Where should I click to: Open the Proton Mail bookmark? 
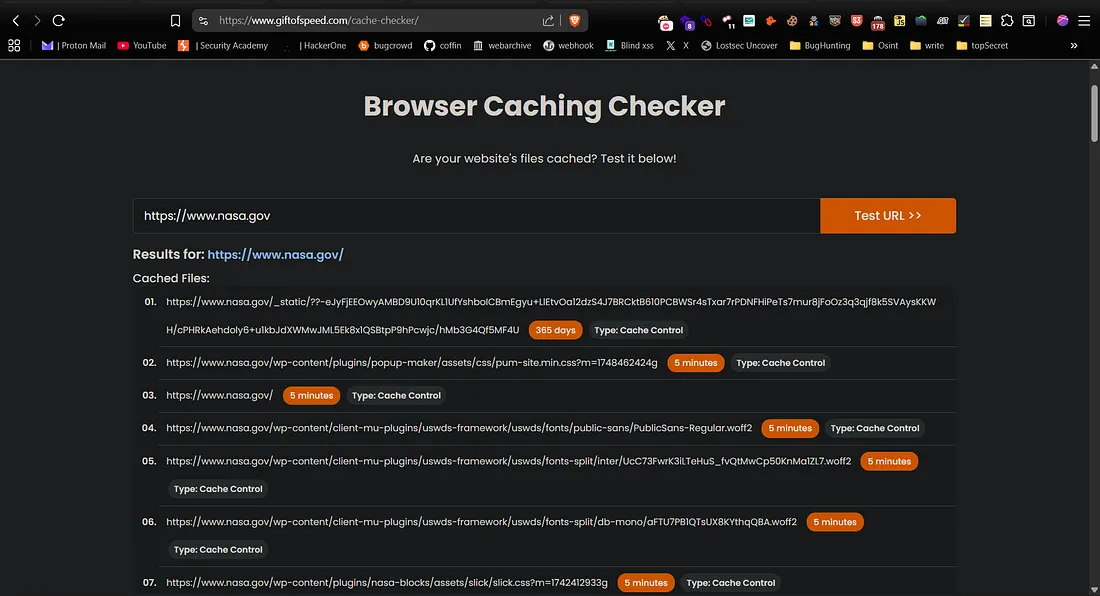click(74, 46)
